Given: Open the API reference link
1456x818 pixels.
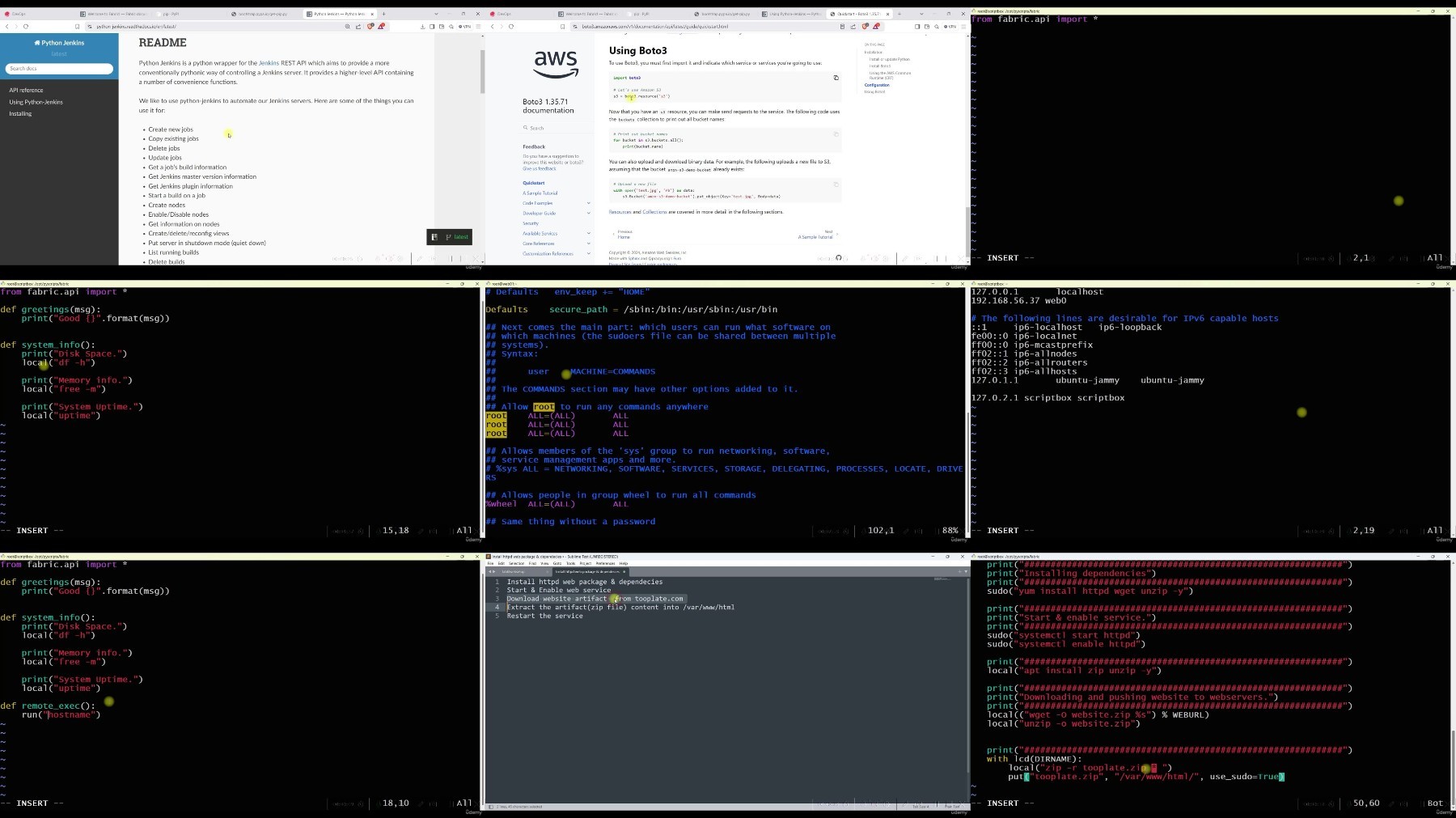Looking at the screenshot, I should click(26, 90).
